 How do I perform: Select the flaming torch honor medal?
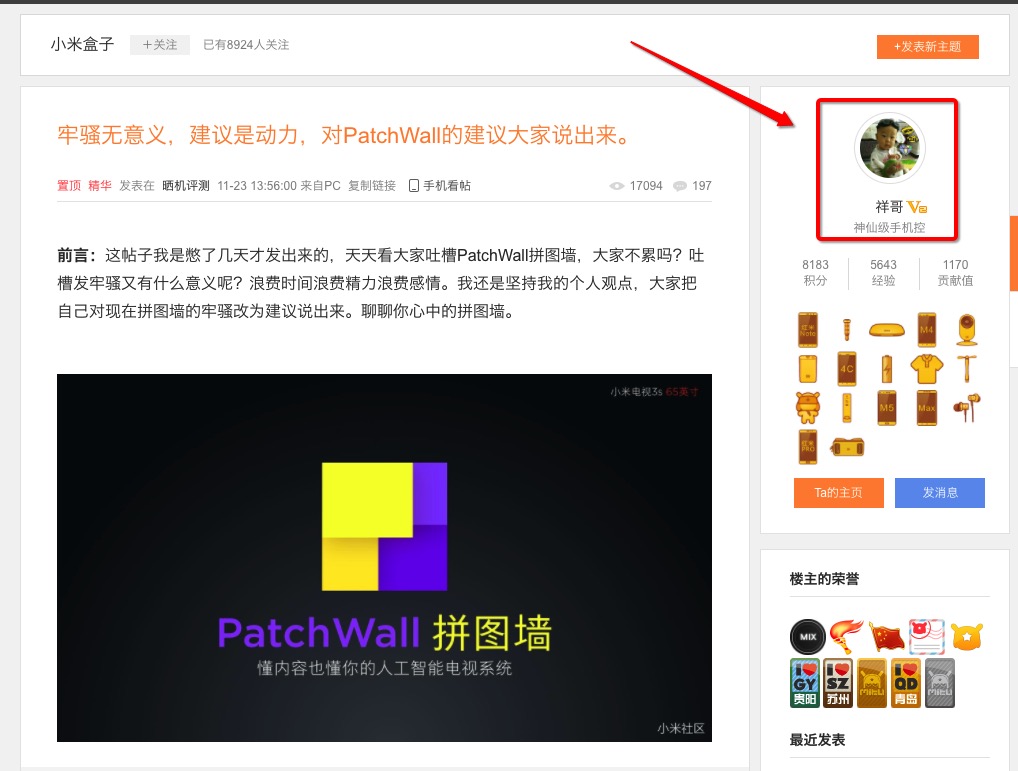[847, 636]
